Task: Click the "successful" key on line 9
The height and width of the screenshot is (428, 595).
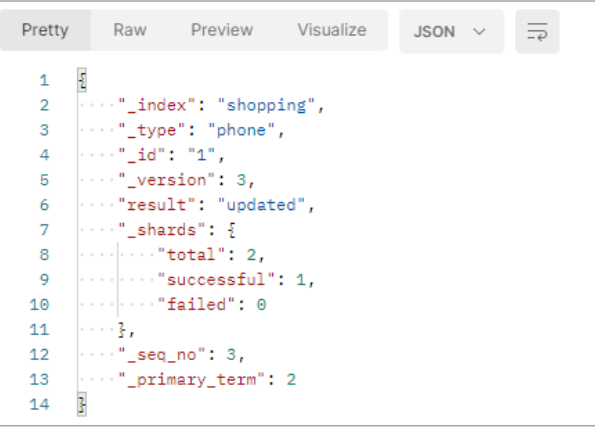Action: [x=216, y=280]
